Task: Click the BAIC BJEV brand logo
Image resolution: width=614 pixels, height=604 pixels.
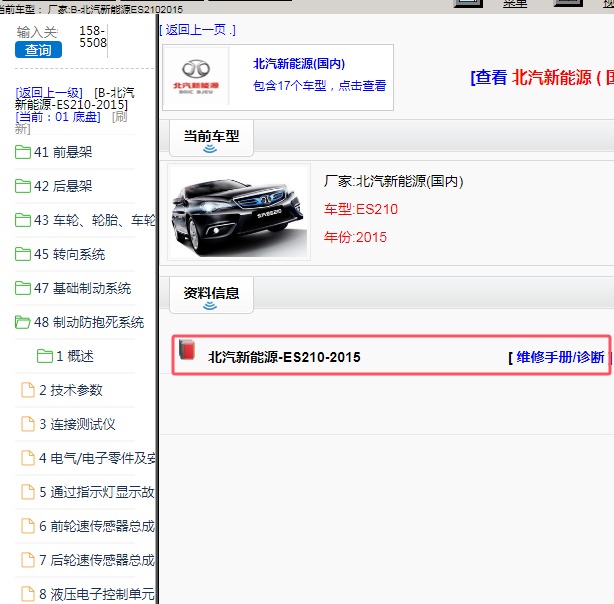Action: coord(196,77)
